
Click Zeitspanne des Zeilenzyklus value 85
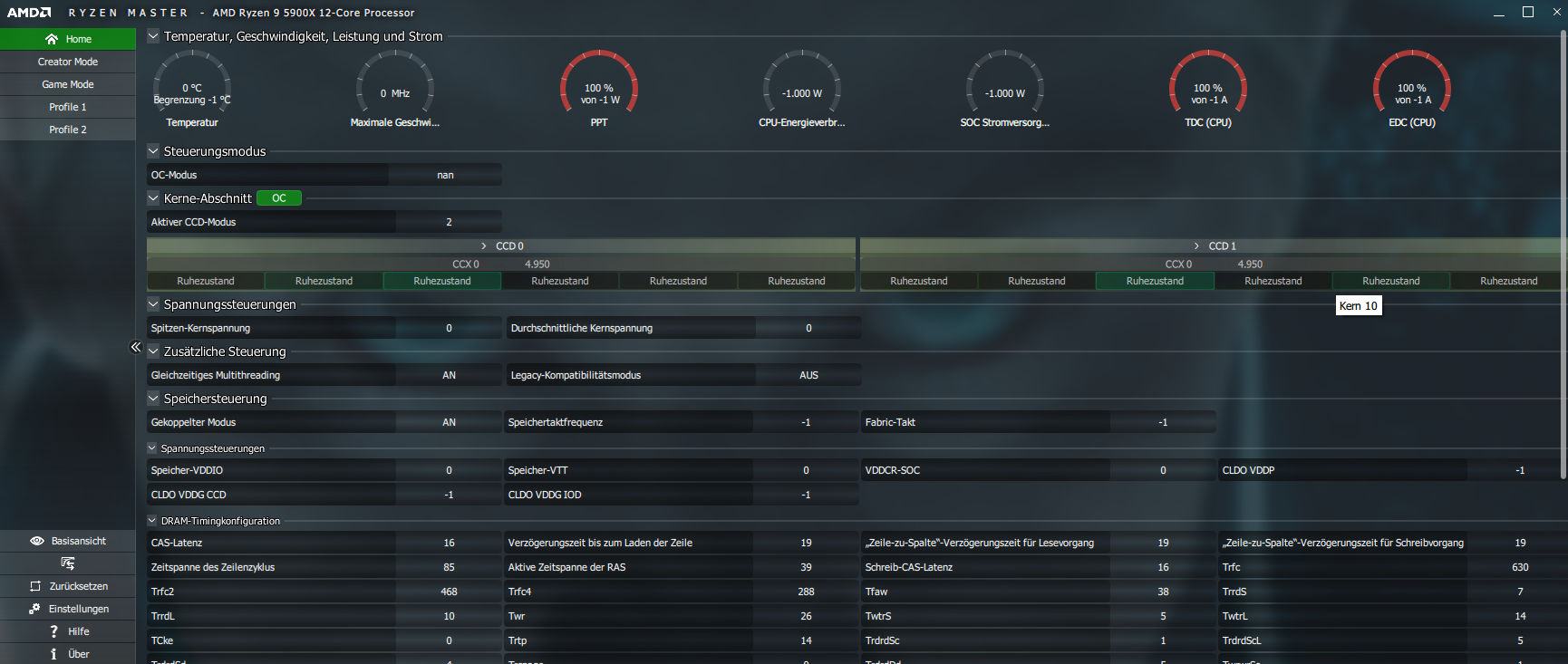(449, 567)
